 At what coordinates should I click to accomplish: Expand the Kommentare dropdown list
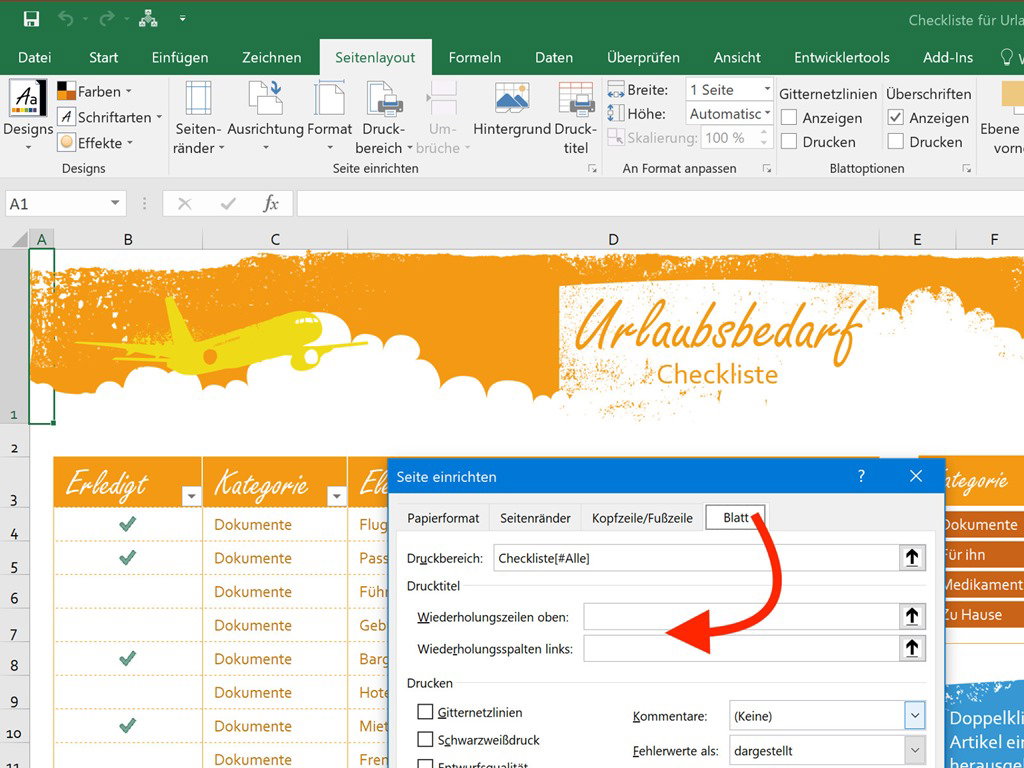point(914,716)
